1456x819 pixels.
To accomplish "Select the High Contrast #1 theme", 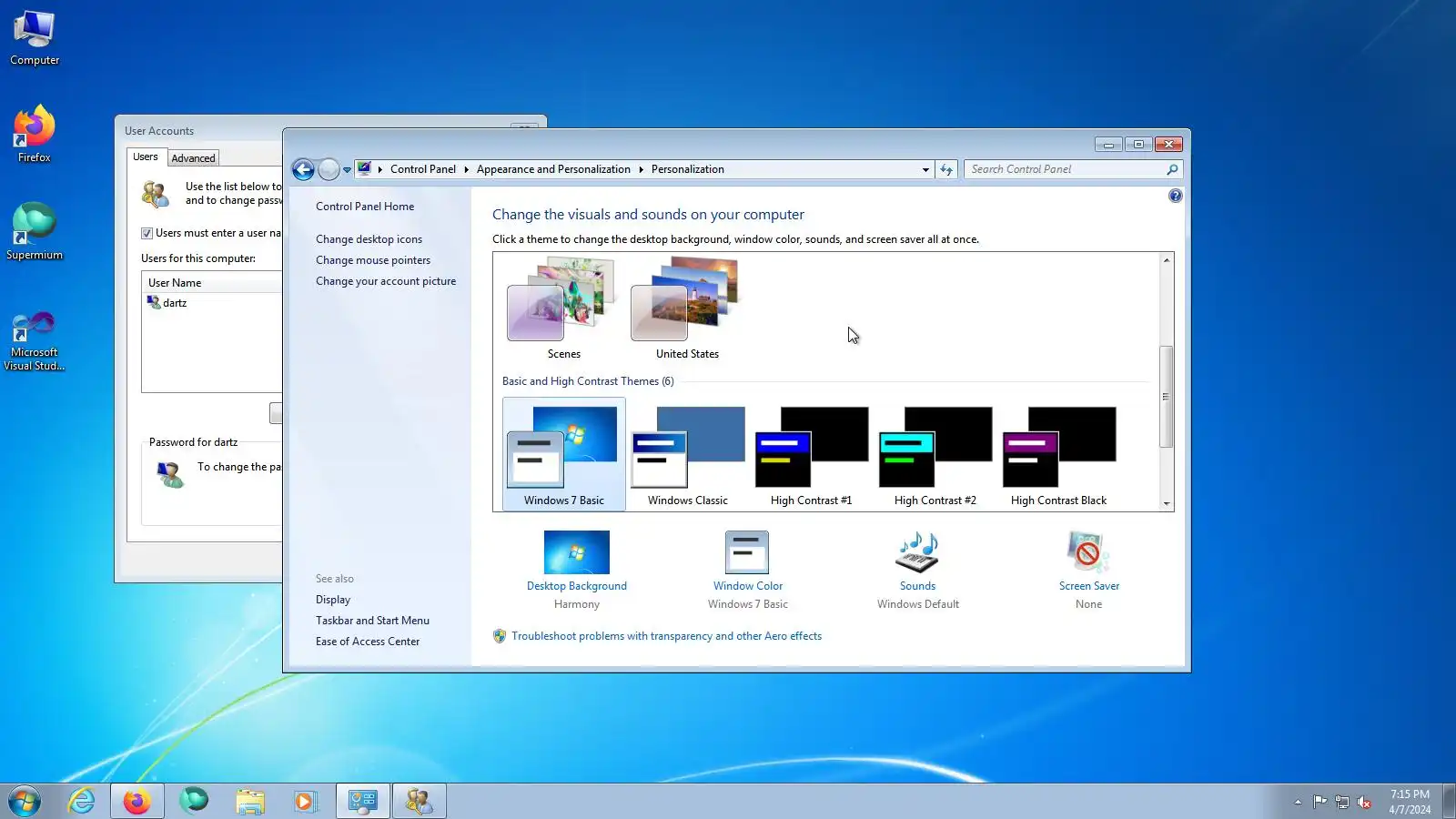I will tap(811, 454).
